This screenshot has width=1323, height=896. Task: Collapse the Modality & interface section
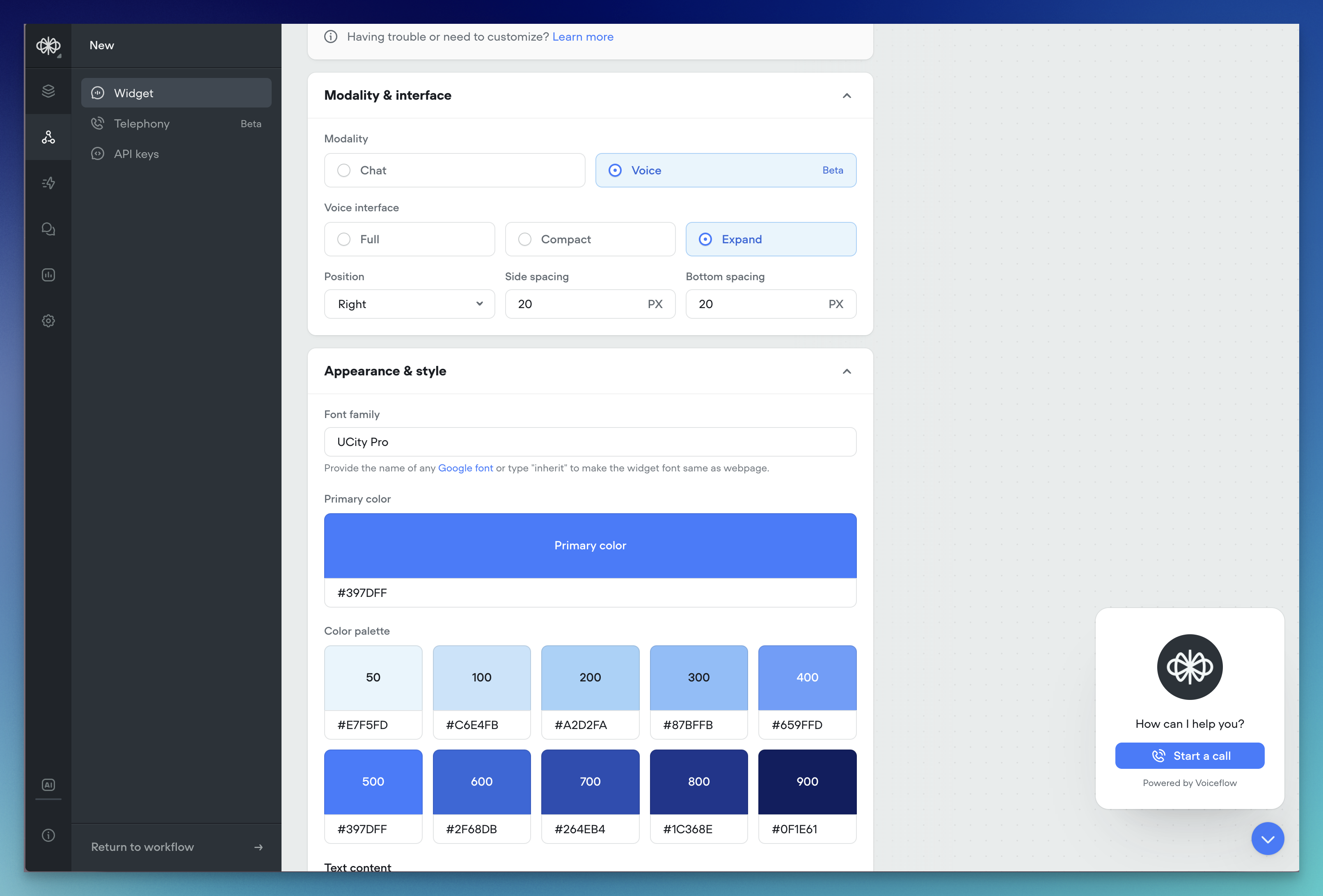coord(847,96)
